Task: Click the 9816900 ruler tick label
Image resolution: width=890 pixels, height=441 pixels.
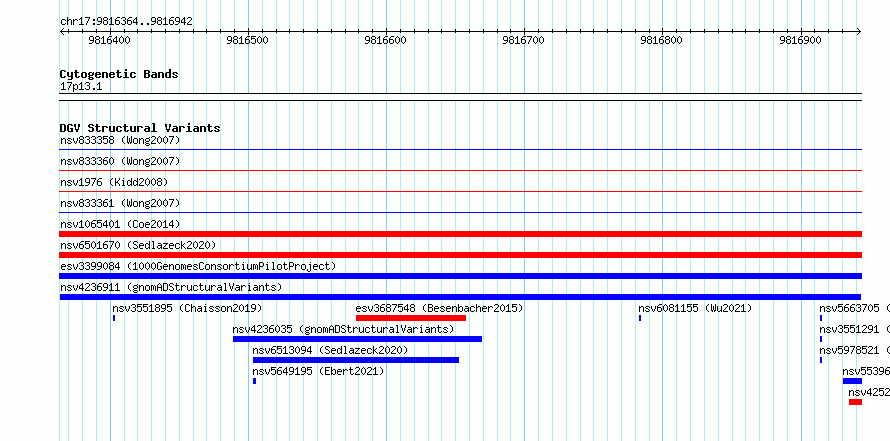Action: tap(800, 40)
